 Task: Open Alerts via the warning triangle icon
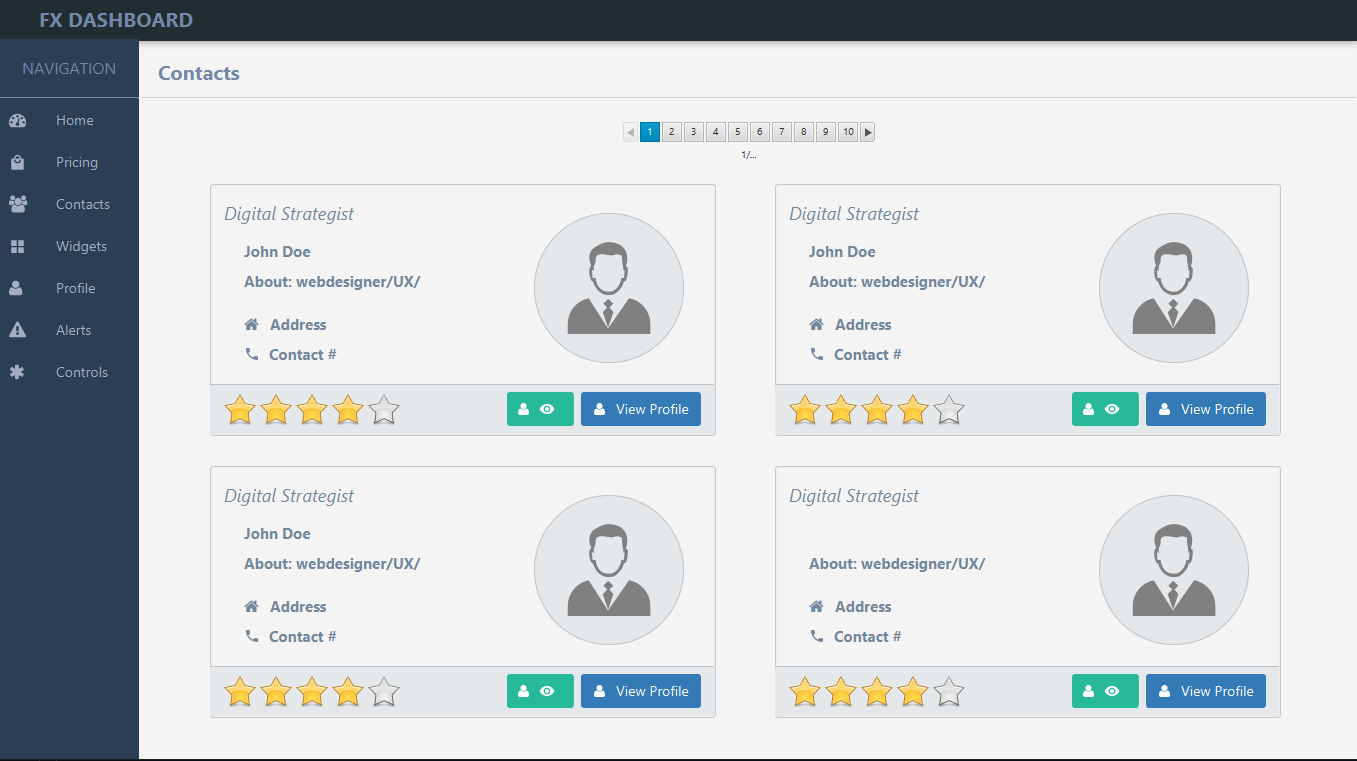coord(18,329)
